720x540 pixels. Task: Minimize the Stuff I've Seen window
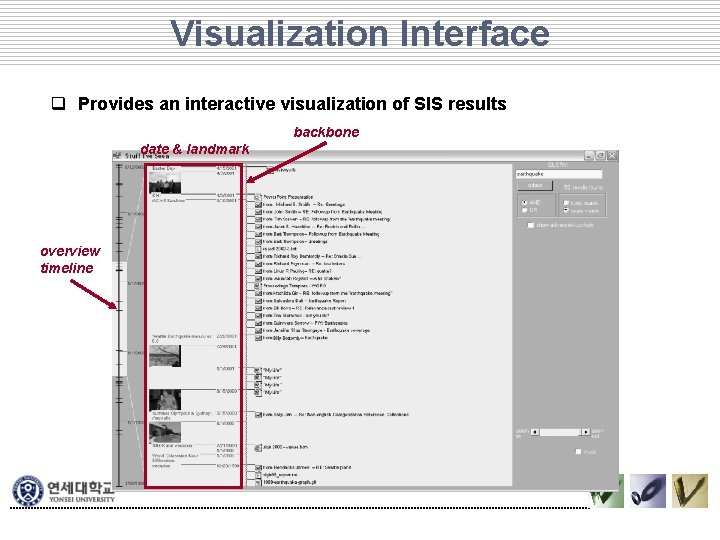[589, 156]
